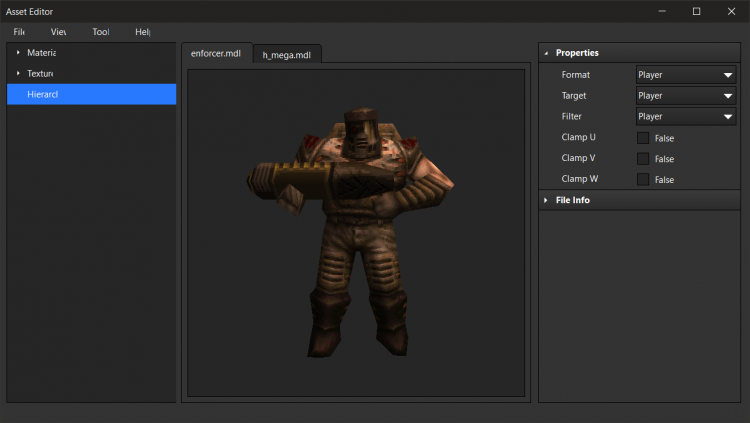This screenshot has width=750, height=423.
Task: Enable the Clamp W checkbox
Action: (x=643, y=180)
